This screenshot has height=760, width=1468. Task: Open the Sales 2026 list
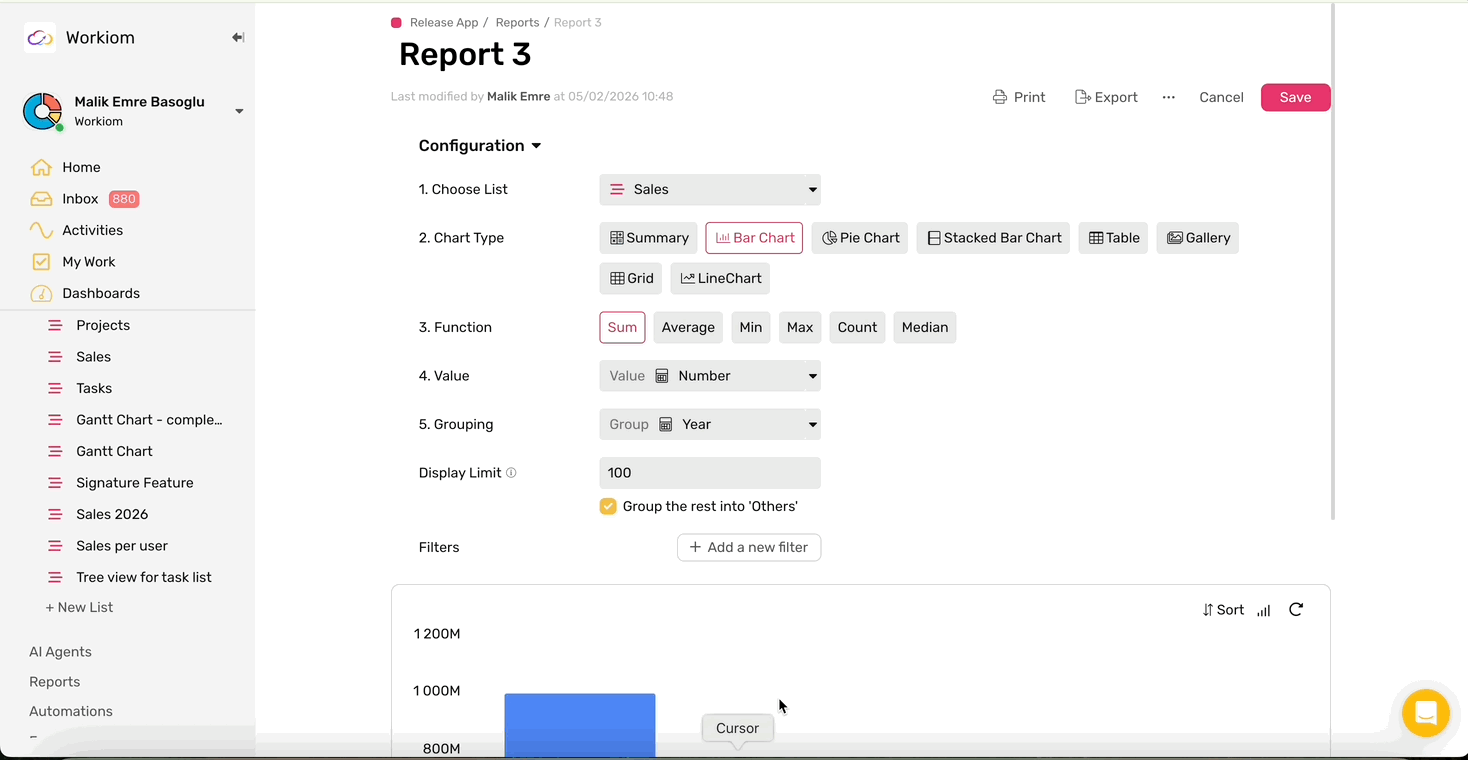click(x=112, y=514)
